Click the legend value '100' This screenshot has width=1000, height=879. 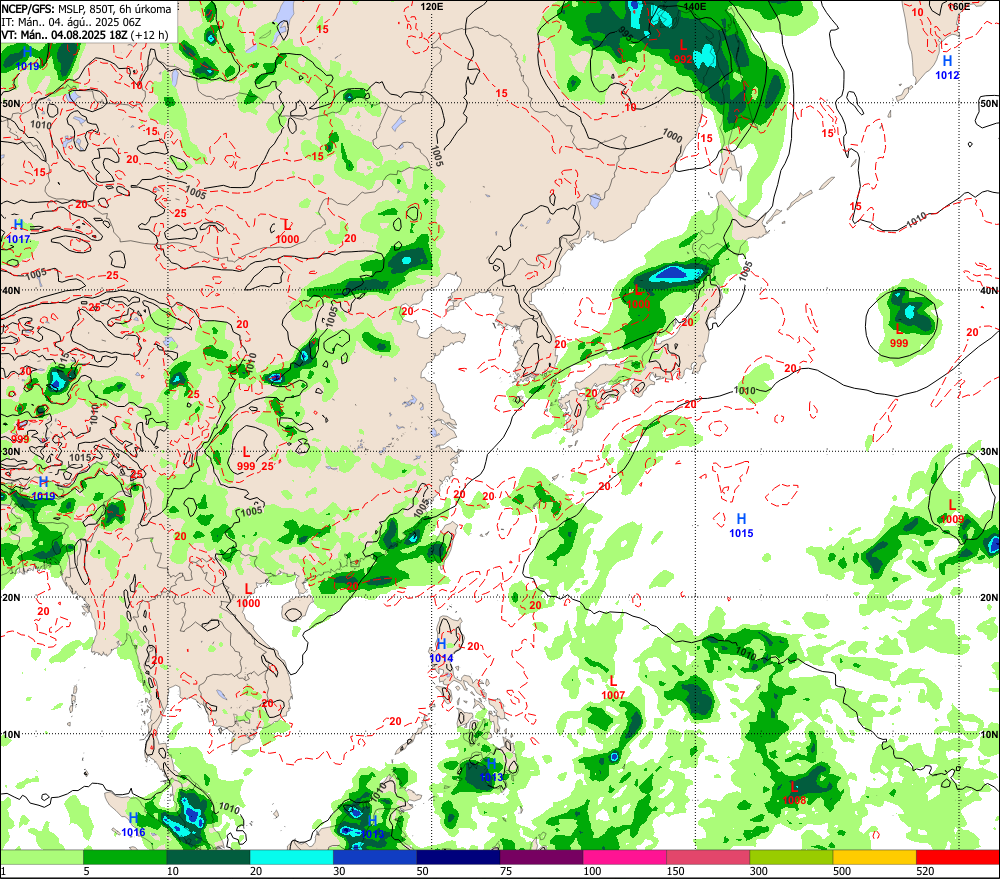(592, 871)
